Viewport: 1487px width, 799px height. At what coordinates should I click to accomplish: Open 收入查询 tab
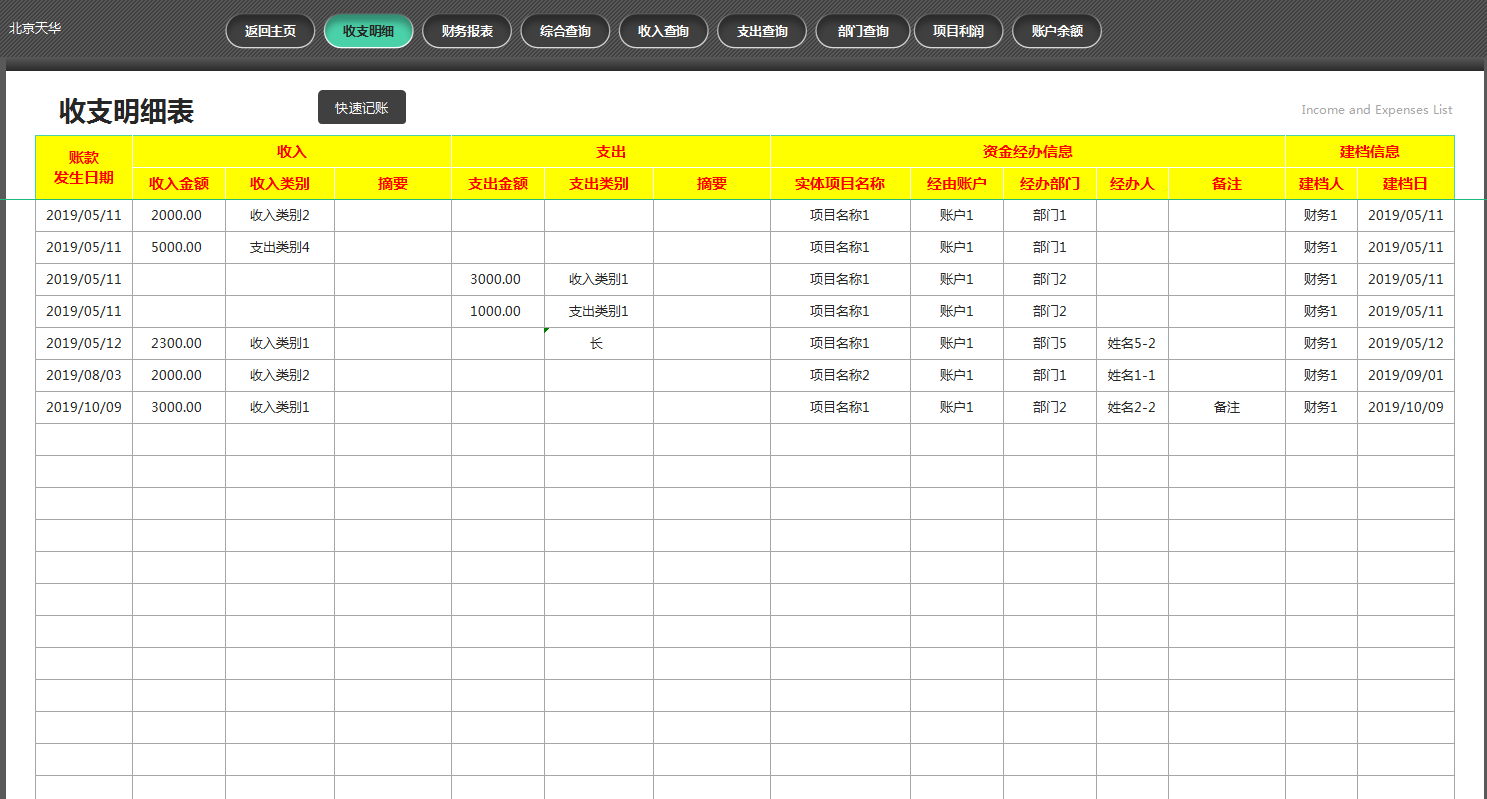tap(664, 31)
